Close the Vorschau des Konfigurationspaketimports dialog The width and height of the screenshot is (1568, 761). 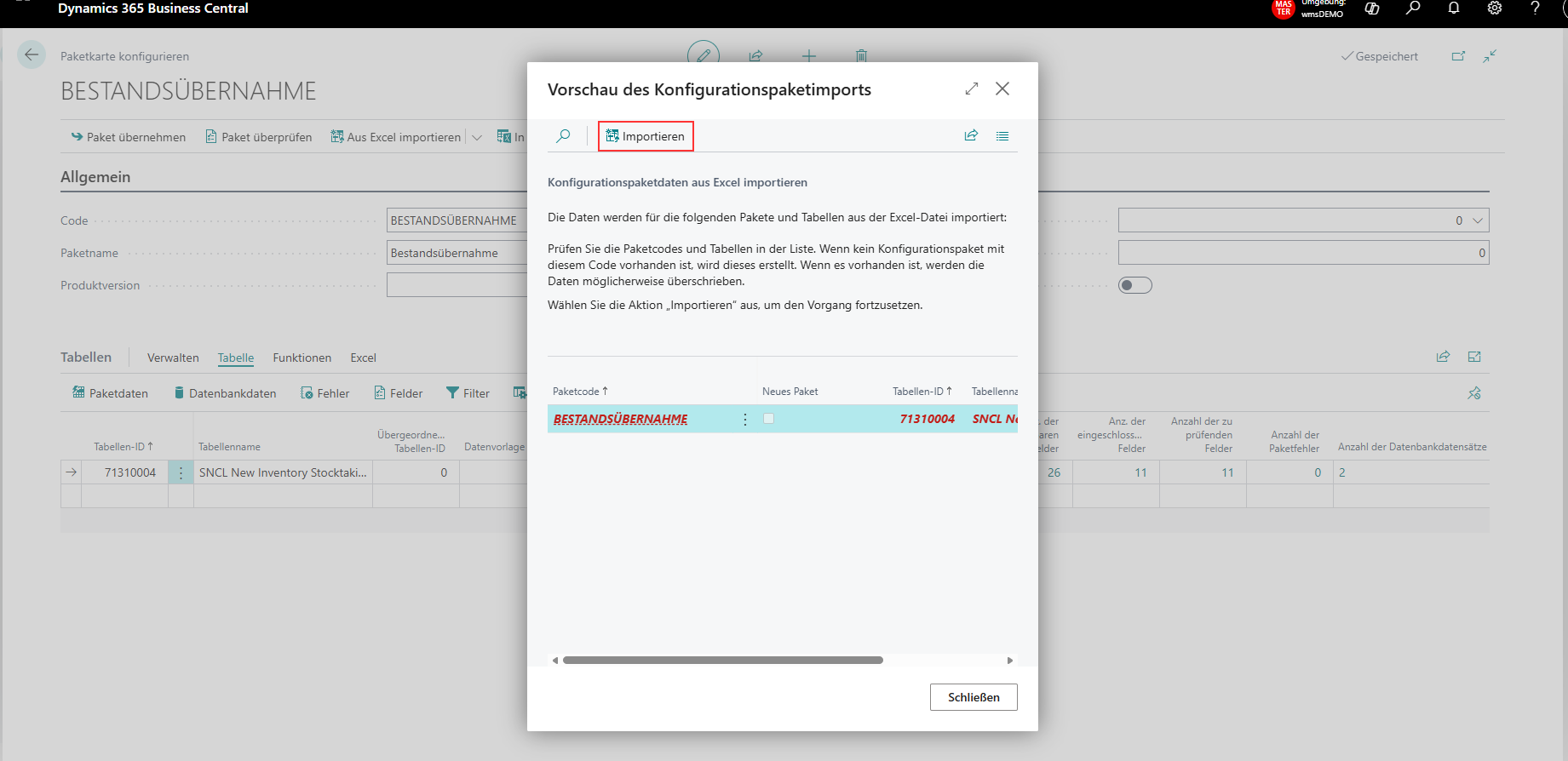pyautogui.click(x=1002, y=89)
